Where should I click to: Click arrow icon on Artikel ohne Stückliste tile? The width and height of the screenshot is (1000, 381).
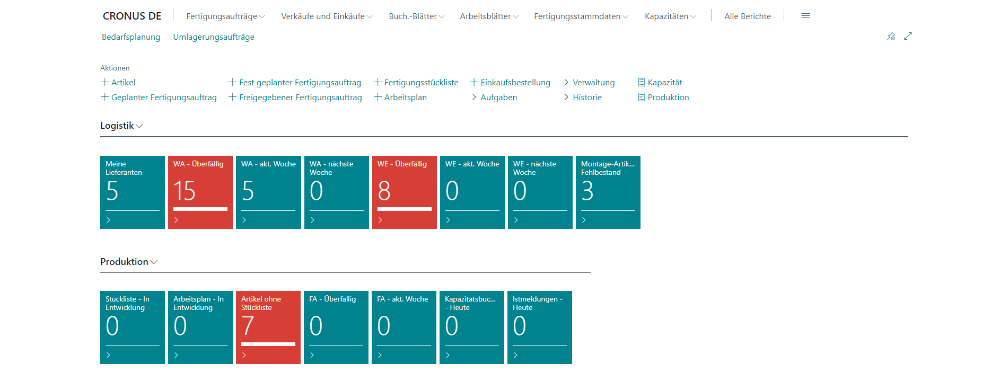tap(244, 355)
